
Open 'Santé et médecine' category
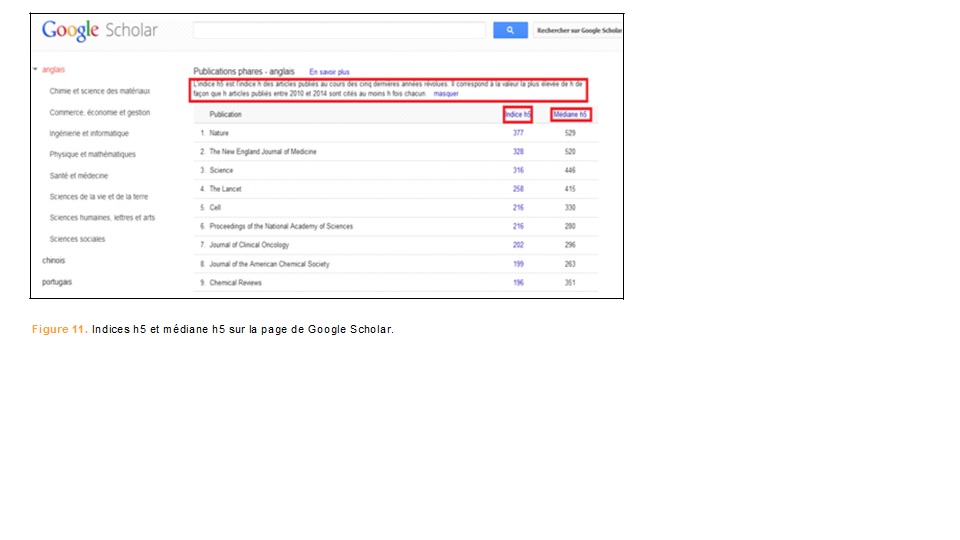79,176
